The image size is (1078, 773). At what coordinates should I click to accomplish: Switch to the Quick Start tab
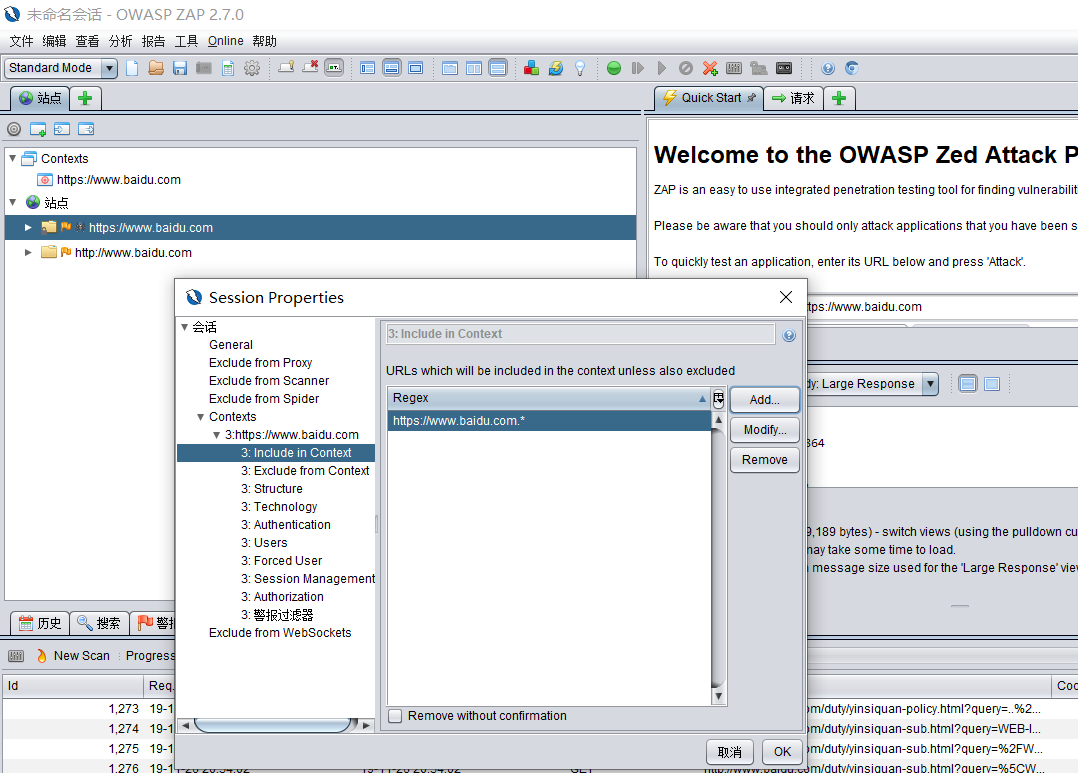point(708,98)
